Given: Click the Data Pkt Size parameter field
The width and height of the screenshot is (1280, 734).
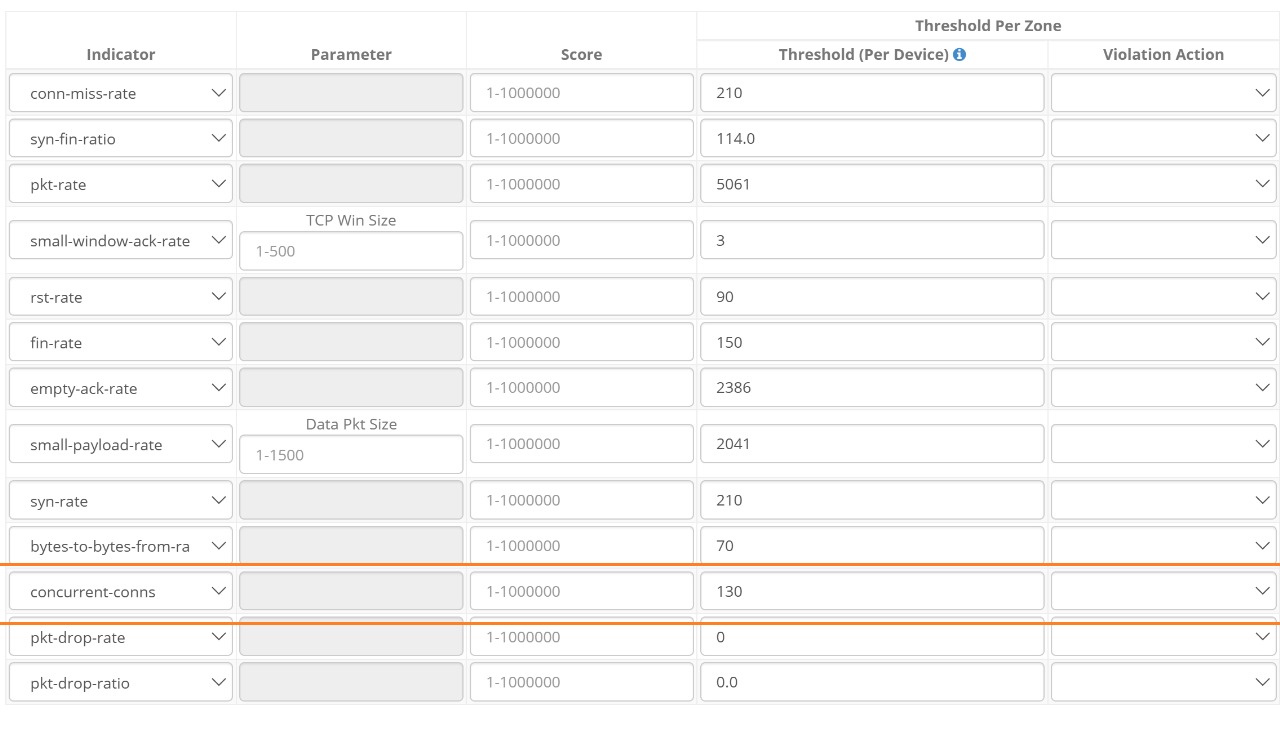Looking at the screenshot, I should click(351, 455).
